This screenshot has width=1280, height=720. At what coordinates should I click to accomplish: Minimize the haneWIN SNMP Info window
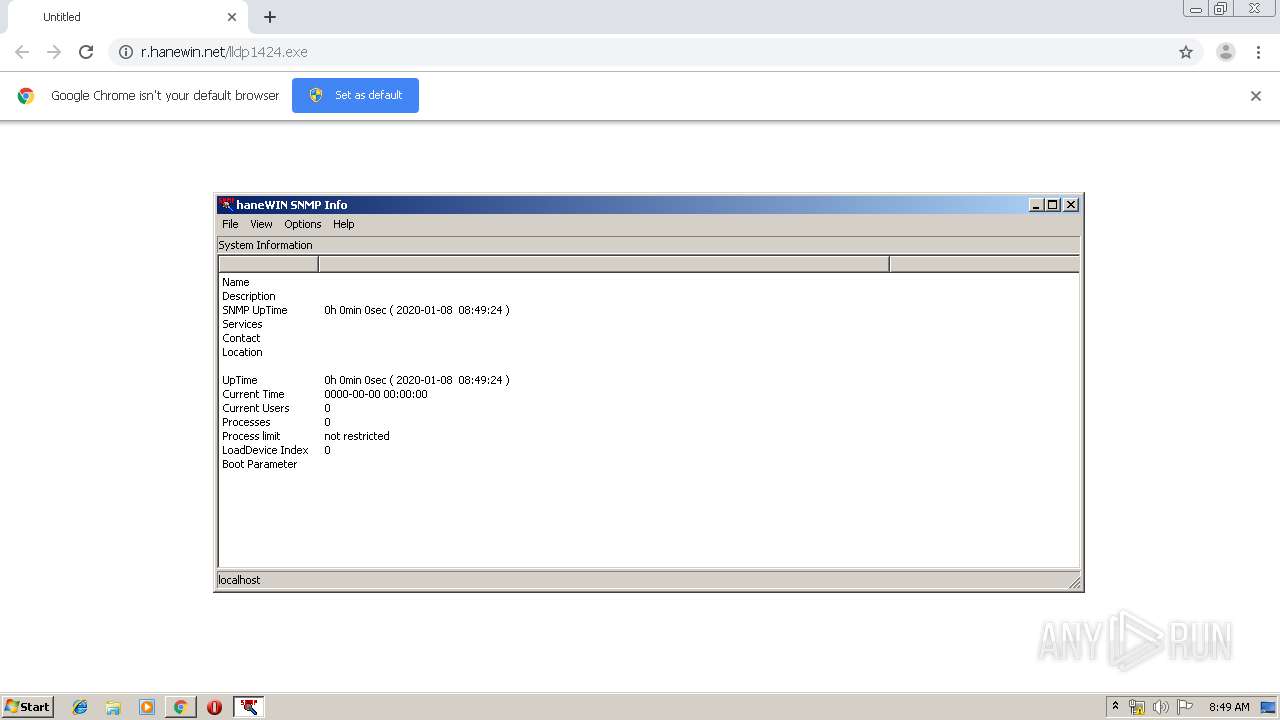[1037, 204]
